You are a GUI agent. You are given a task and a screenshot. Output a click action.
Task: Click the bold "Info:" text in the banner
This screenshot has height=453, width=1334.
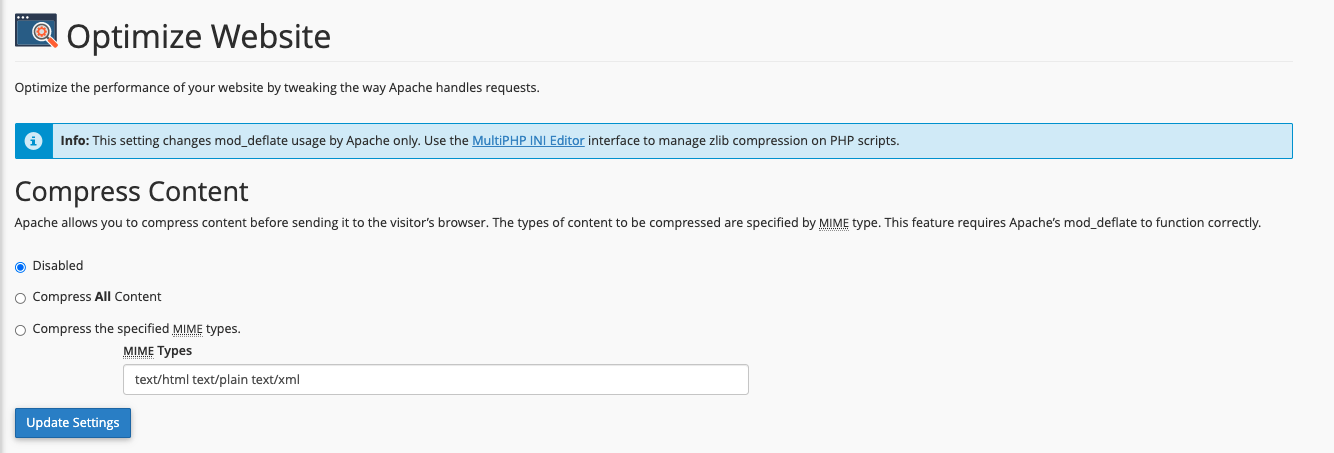[x=75, y=141]
